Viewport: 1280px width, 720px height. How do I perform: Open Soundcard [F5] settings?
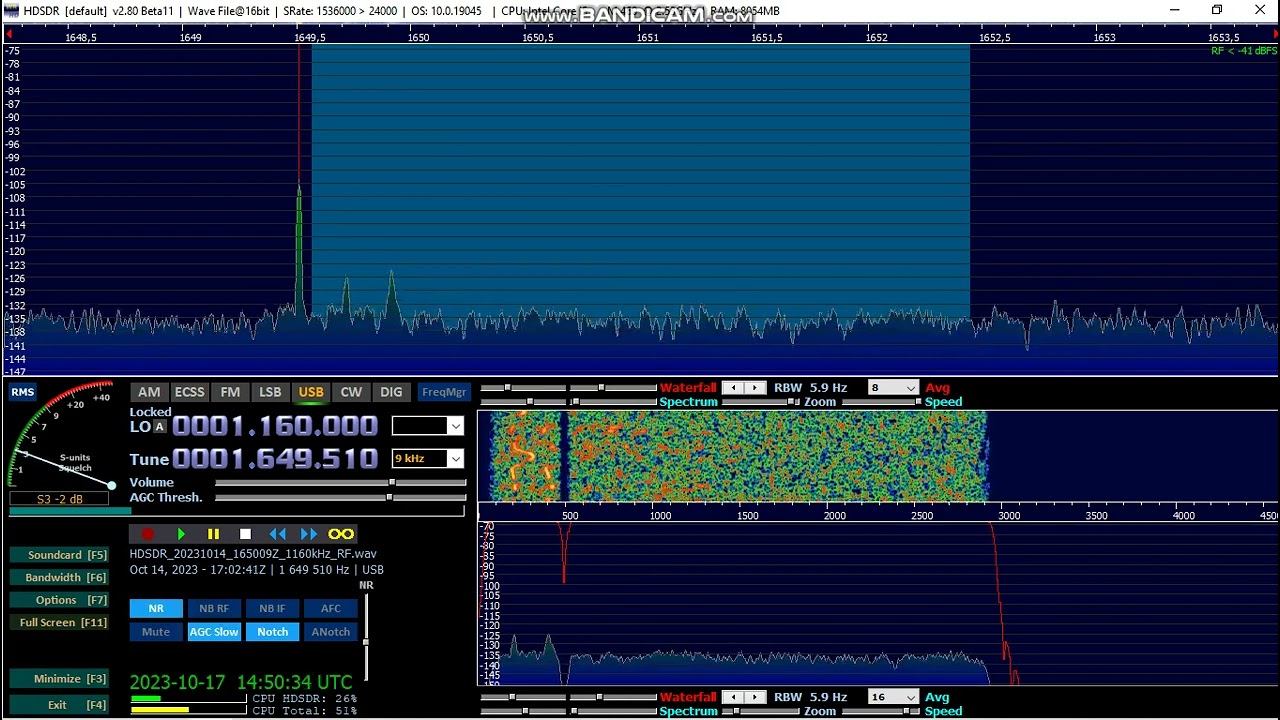coord(58,555)
